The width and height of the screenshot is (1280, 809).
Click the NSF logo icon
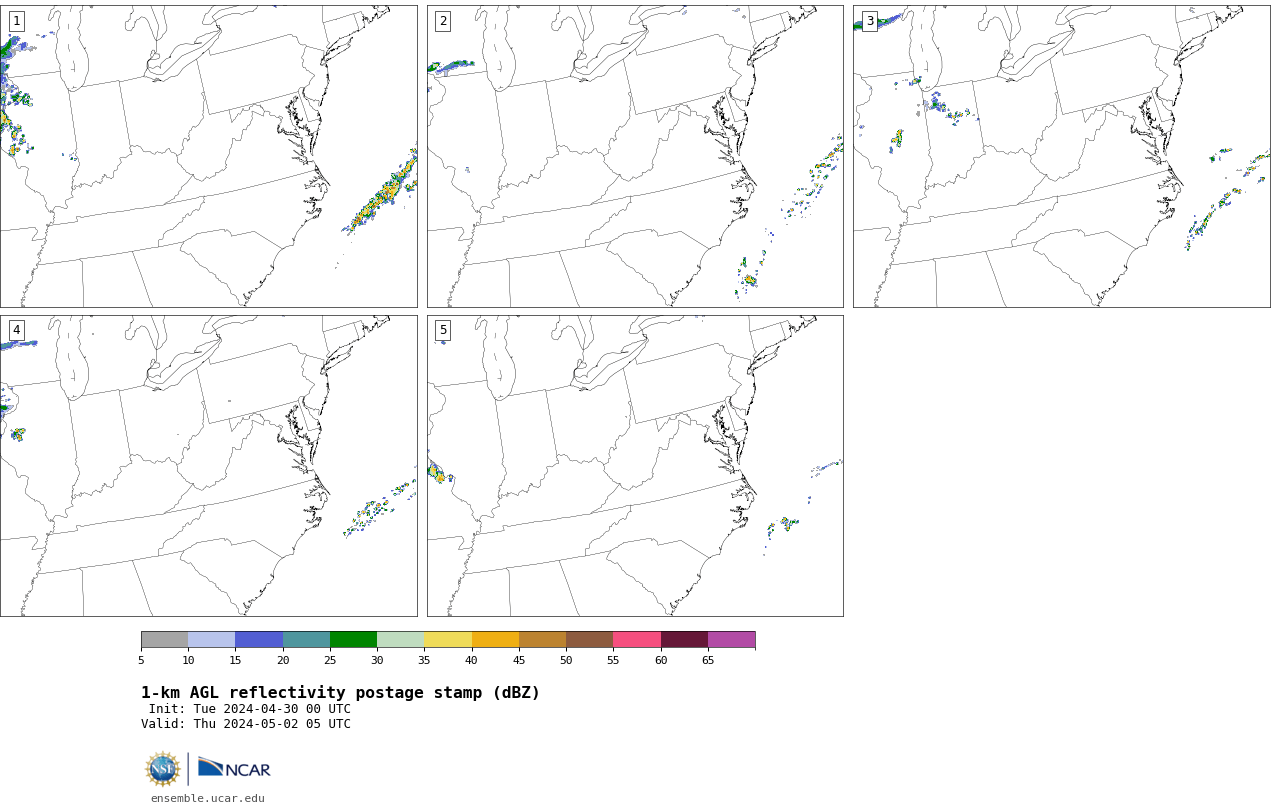coord(163,769)
